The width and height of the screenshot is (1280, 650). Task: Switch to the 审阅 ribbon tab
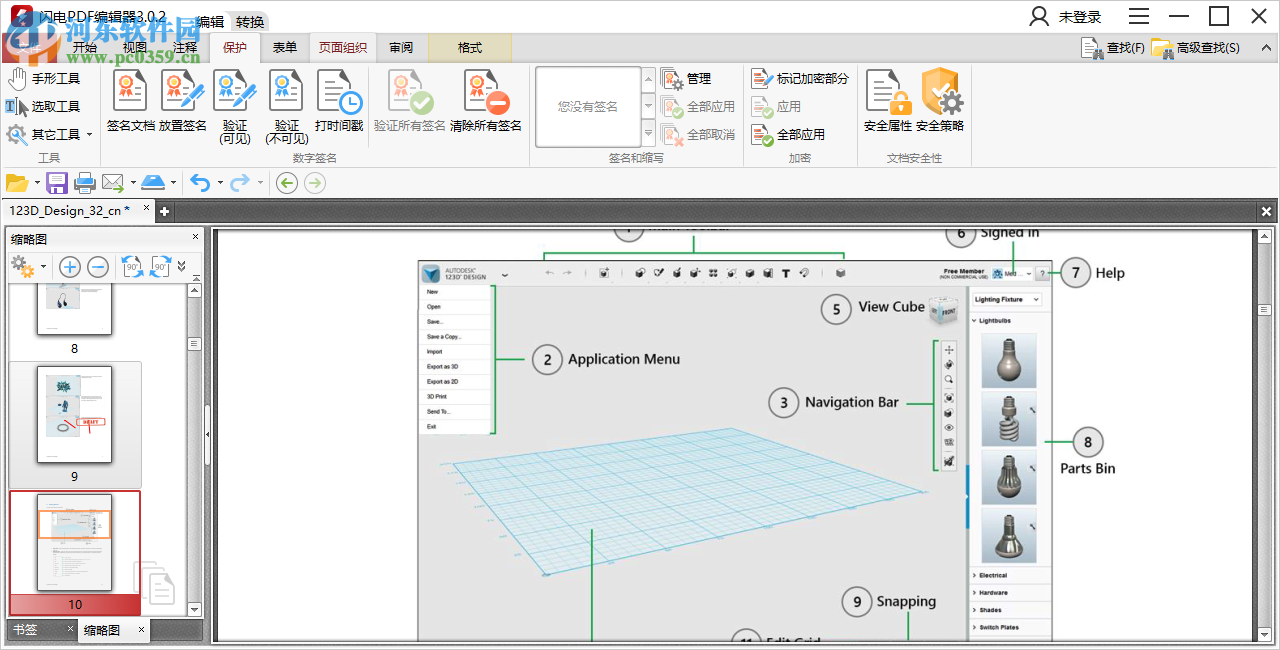point(401,47)
